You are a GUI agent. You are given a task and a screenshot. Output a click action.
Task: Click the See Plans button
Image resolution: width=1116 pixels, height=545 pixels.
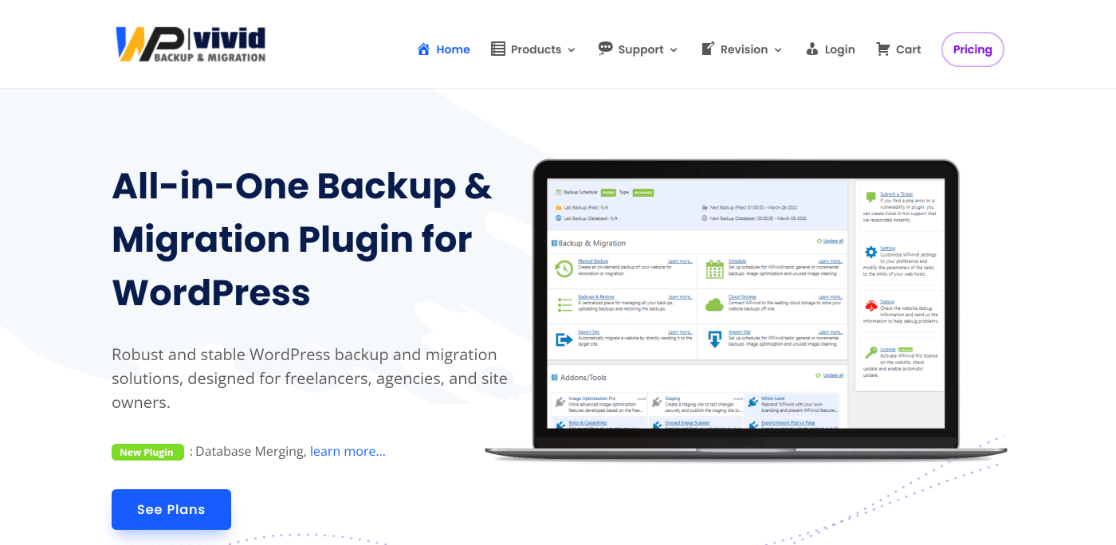[x=171, y=509]
